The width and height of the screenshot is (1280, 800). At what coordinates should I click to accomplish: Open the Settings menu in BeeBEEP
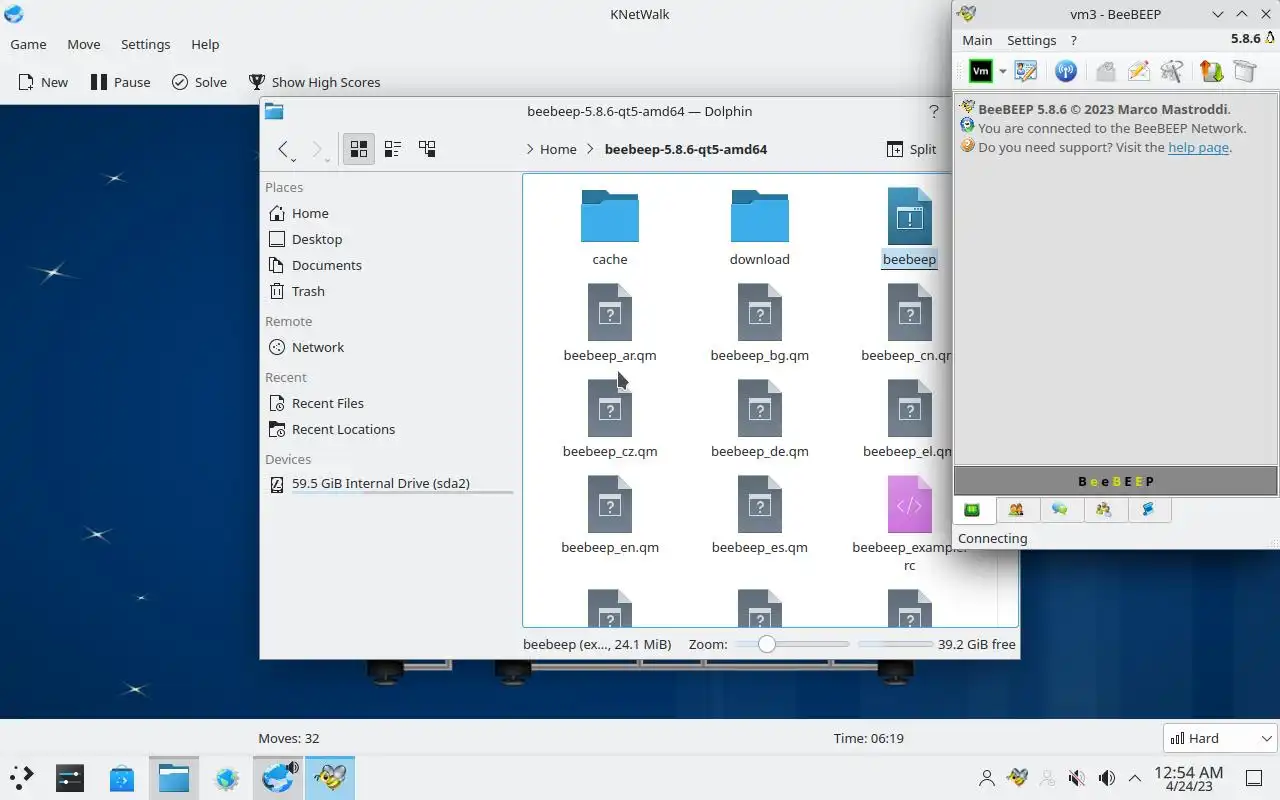[1031, 40]
